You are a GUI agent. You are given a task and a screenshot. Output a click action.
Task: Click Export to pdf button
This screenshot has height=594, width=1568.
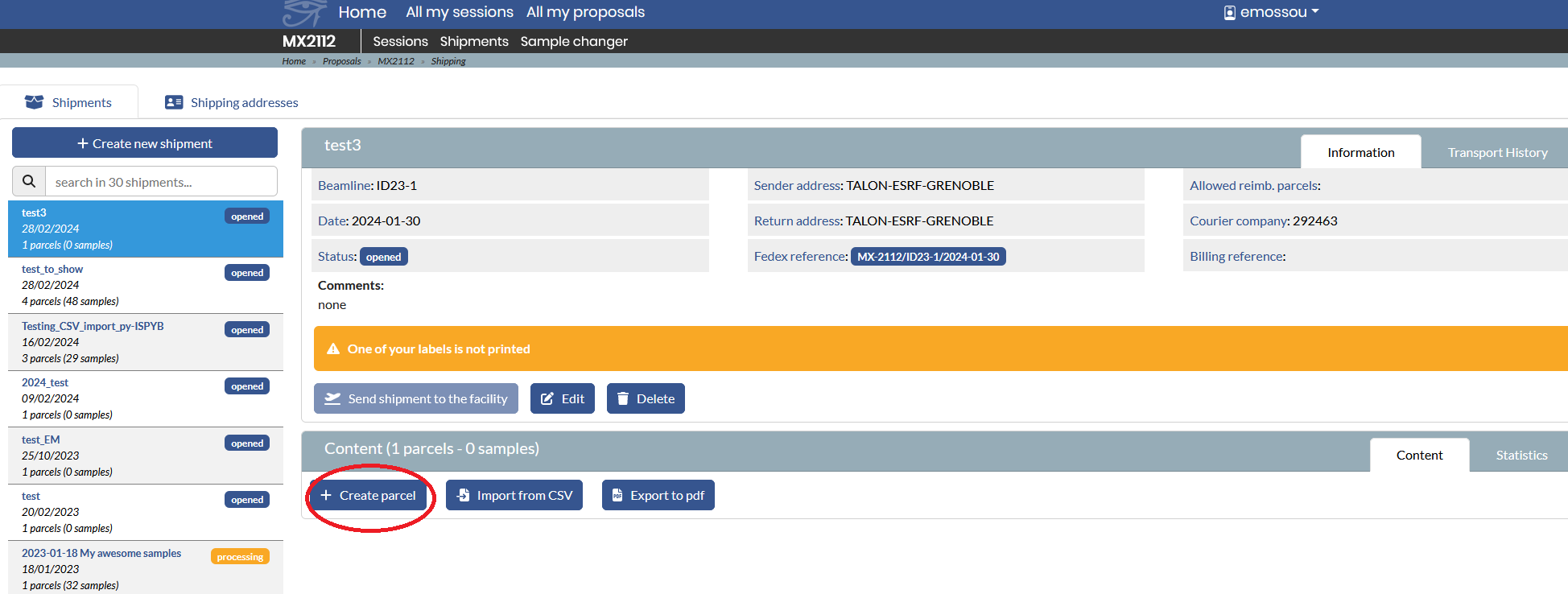(x=658, y=495)
